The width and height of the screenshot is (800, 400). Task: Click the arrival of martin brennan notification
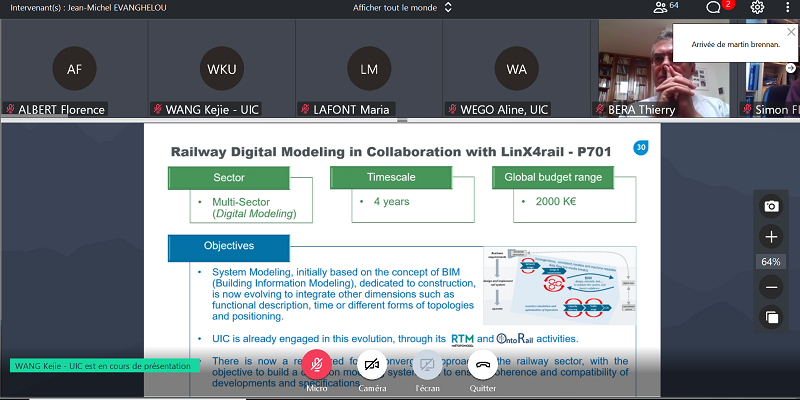[x=735, y=44]
